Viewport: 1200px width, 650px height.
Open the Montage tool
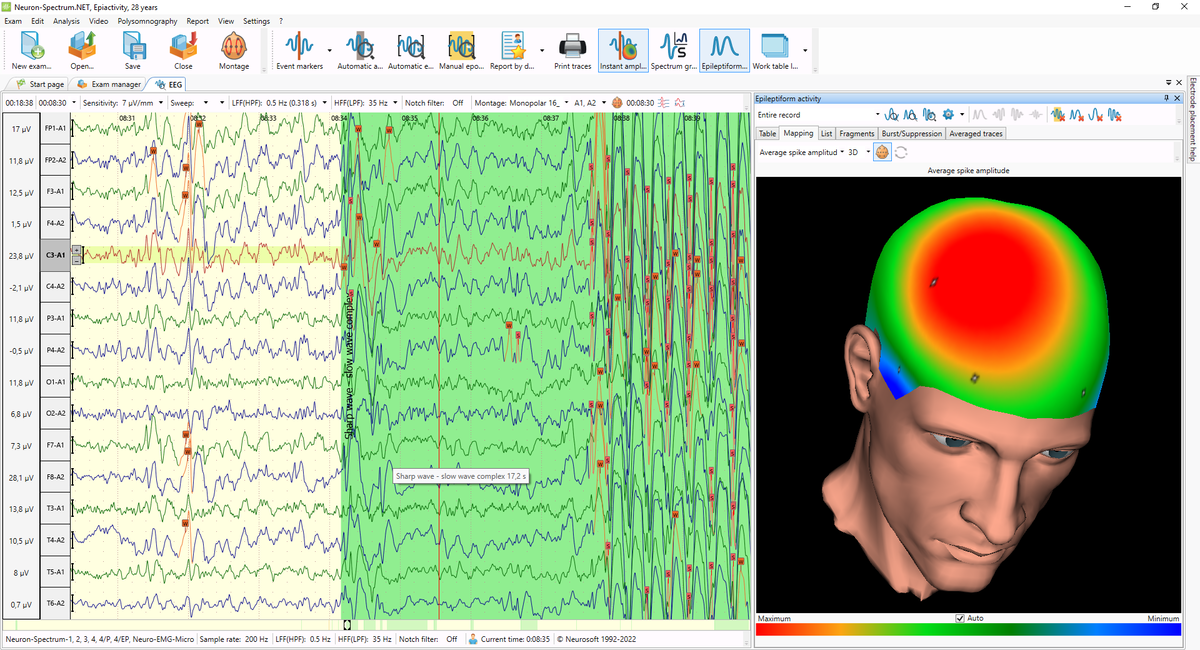click(x=234, y=51)
